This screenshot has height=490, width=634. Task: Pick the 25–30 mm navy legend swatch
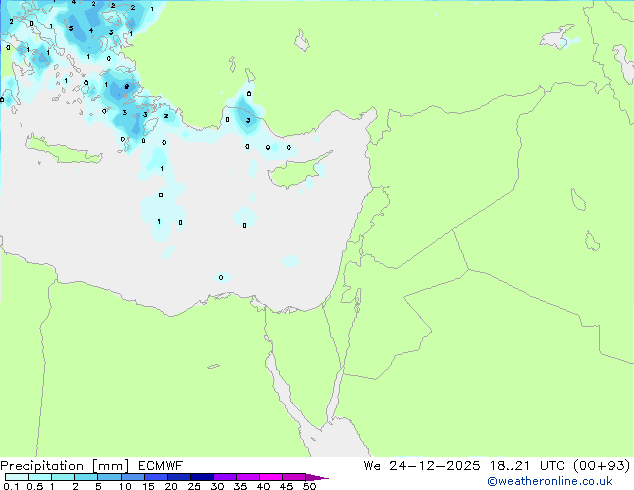201,477
